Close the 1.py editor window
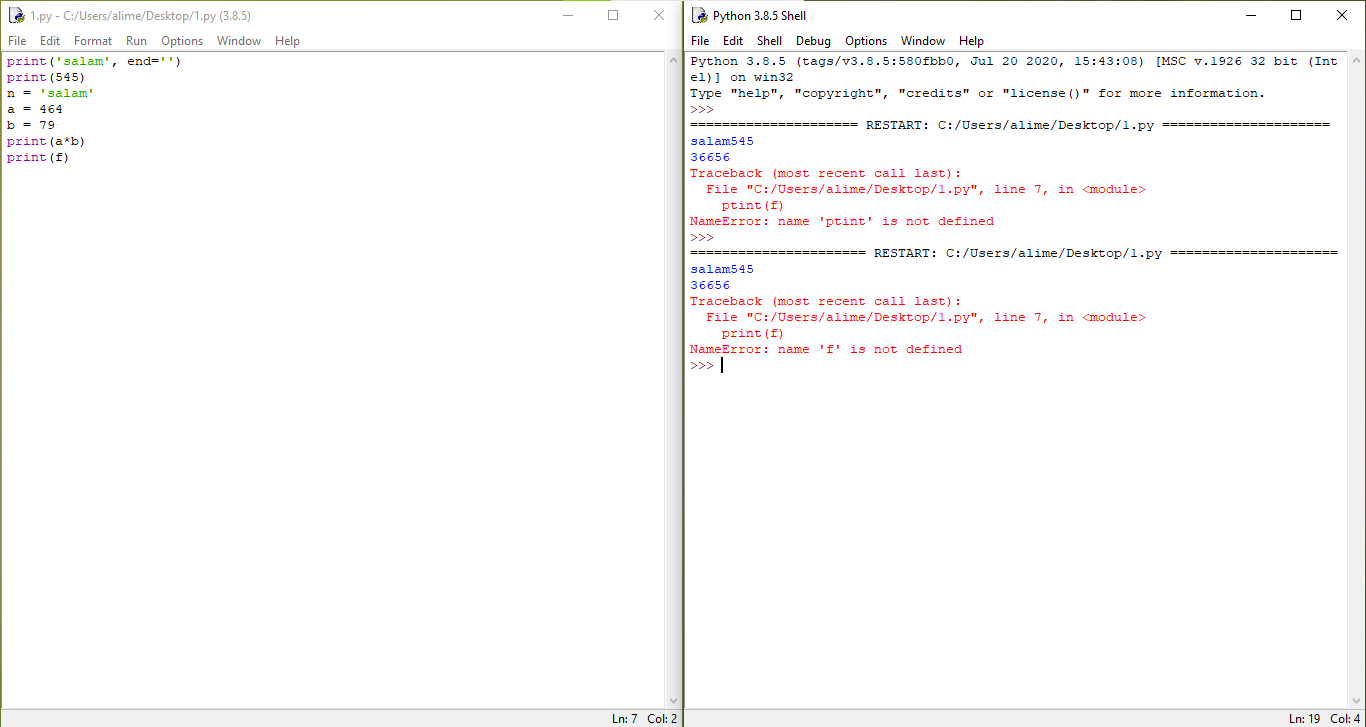Image resolution: width=1366 pixels, height=727 pixels. [659, 15]
